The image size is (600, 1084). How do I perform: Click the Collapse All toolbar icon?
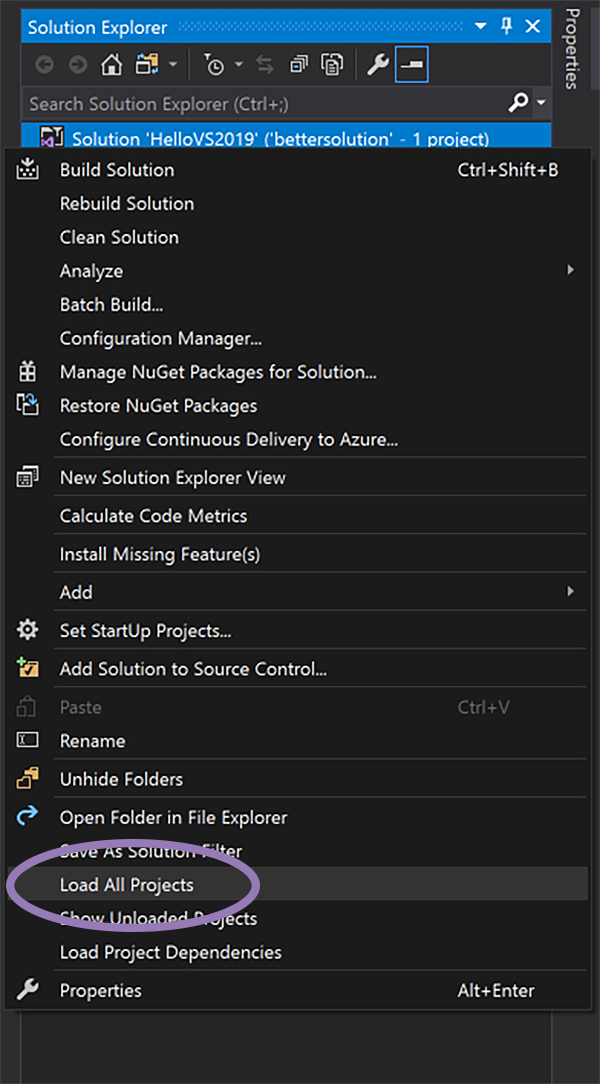point(298,66)
